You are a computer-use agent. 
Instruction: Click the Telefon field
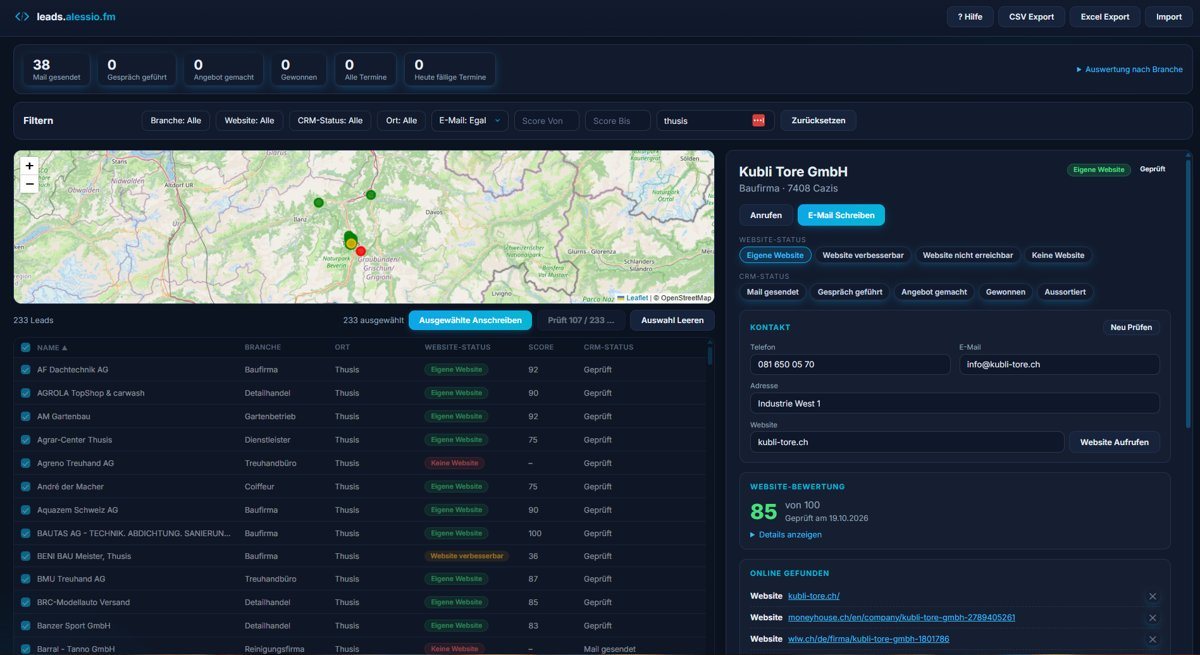pyautogui.click(x=850, y=365)
